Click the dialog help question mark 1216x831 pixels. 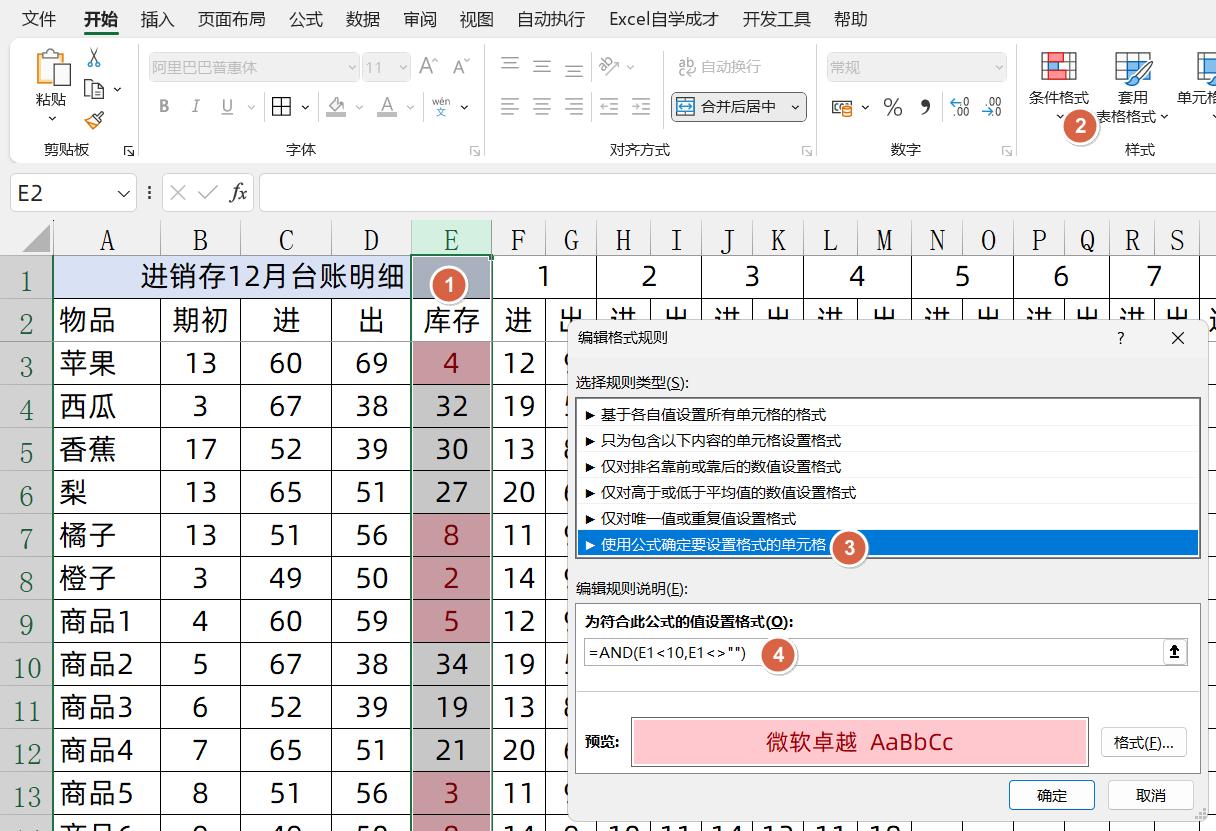tap(1120, 338)
